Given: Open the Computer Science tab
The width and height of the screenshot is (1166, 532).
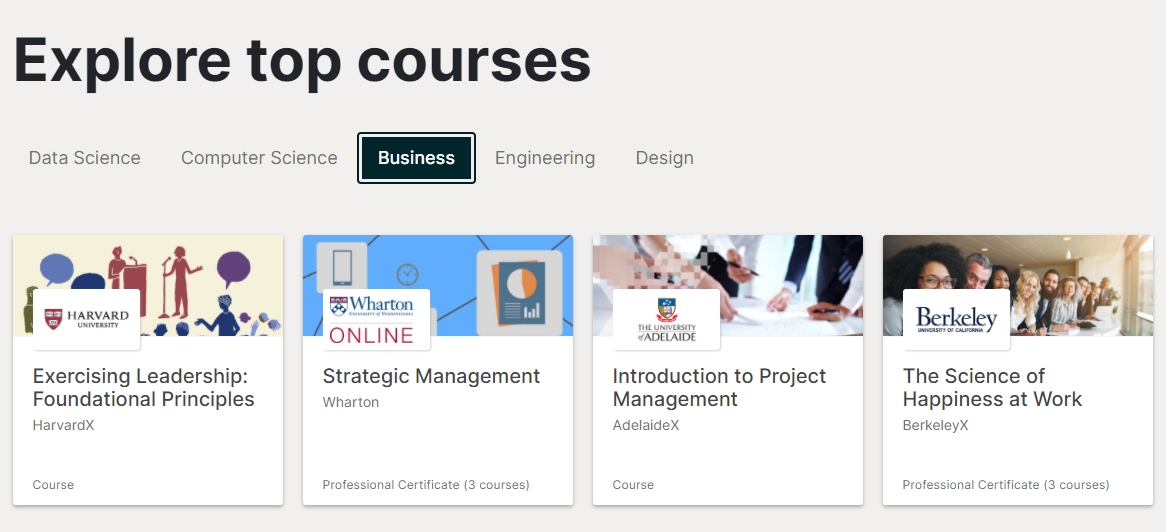Looking at the screenshot, I should tap(260, 158).
